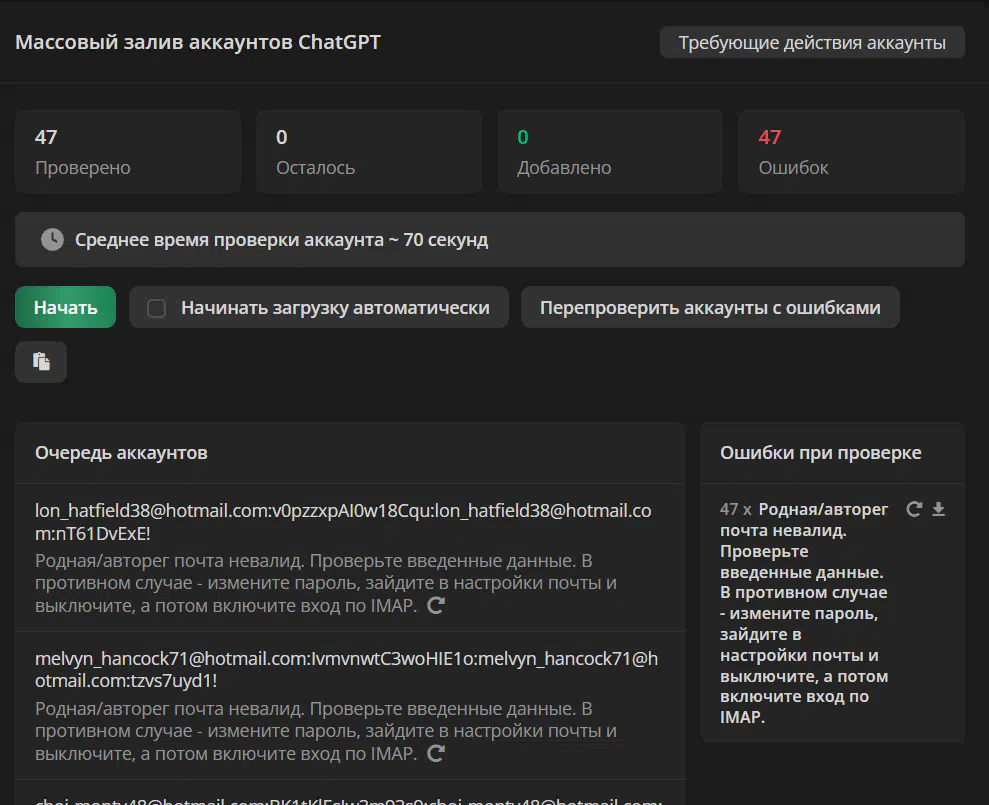Enable the Начинать загрузку автоматически checkbox
989x805 pixels.
click(x=156, y=308)
